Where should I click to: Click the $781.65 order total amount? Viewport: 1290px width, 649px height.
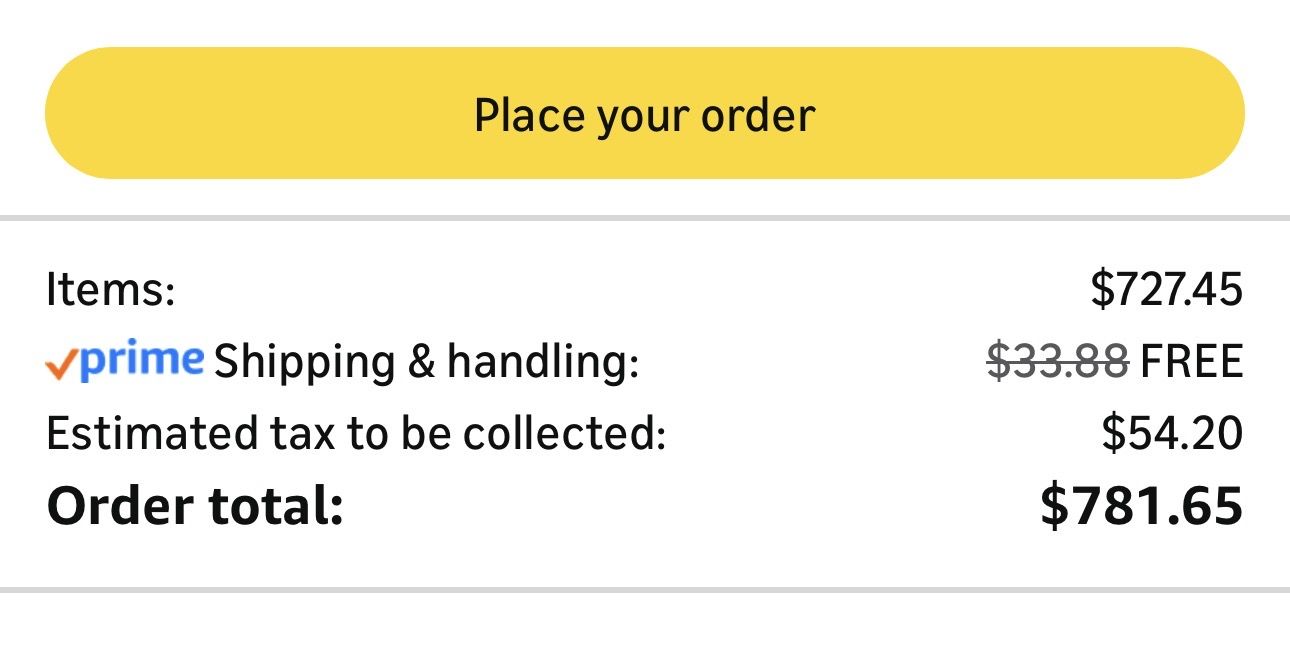click(1141, 505)
